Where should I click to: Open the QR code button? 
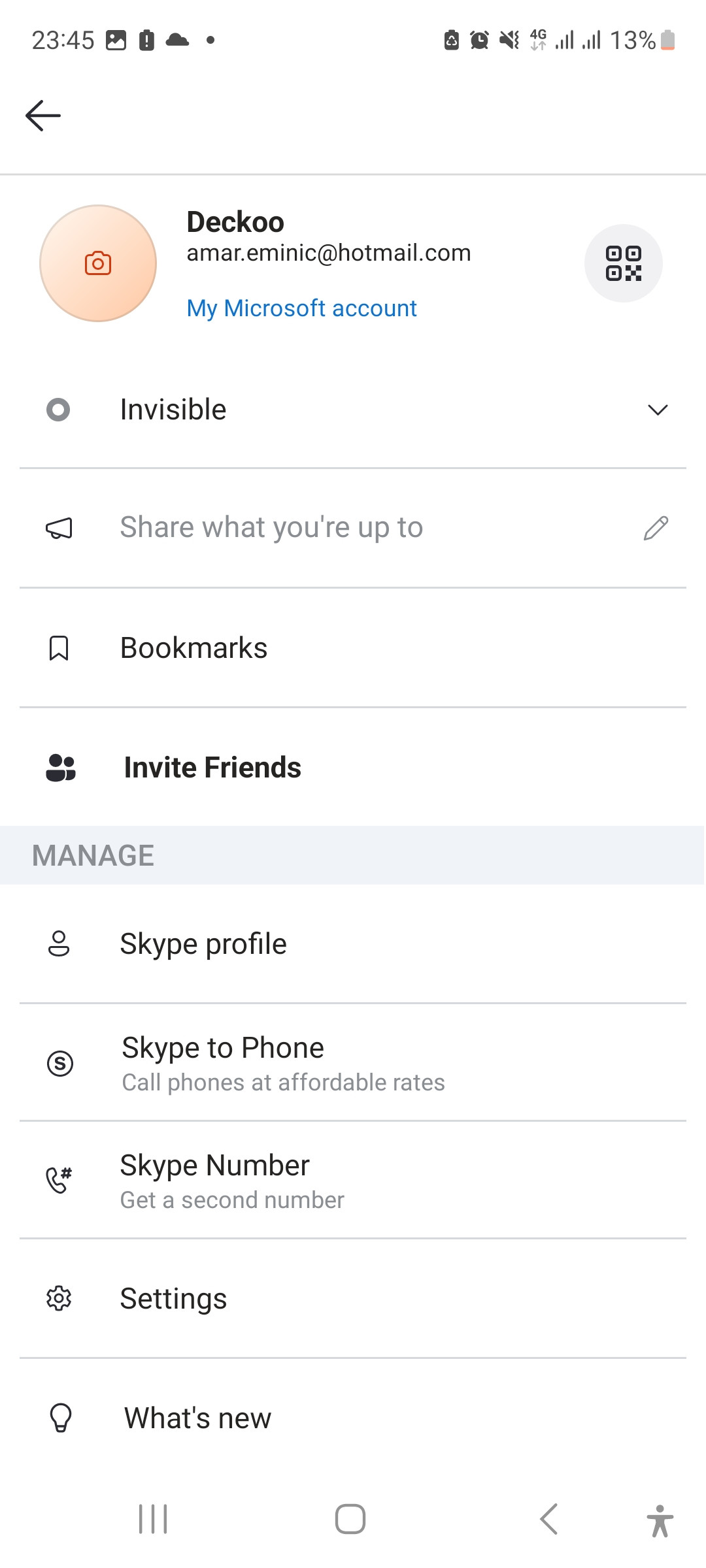click(624, 263)
